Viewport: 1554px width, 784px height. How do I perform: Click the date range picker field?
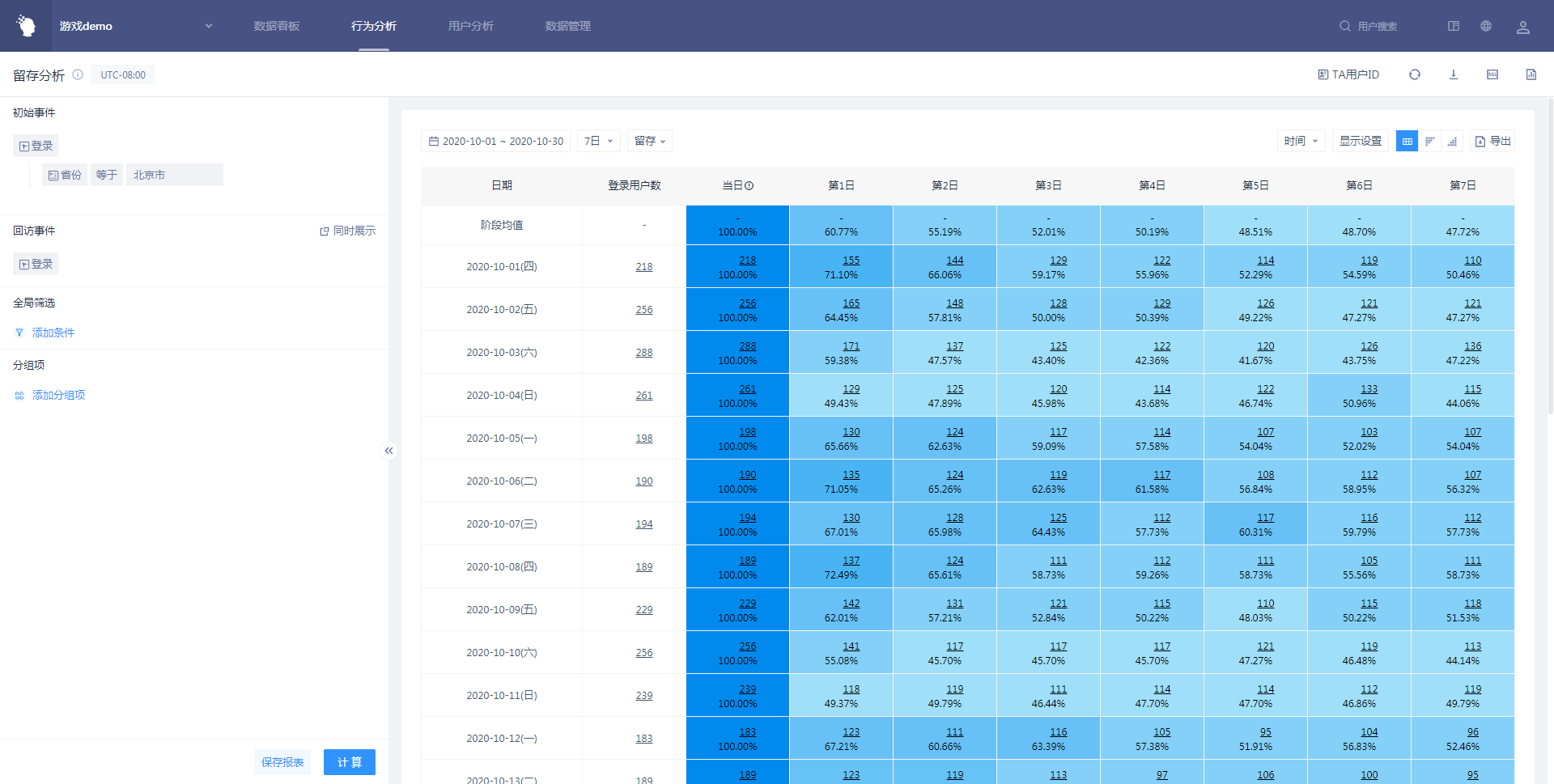tap(495, 141)
